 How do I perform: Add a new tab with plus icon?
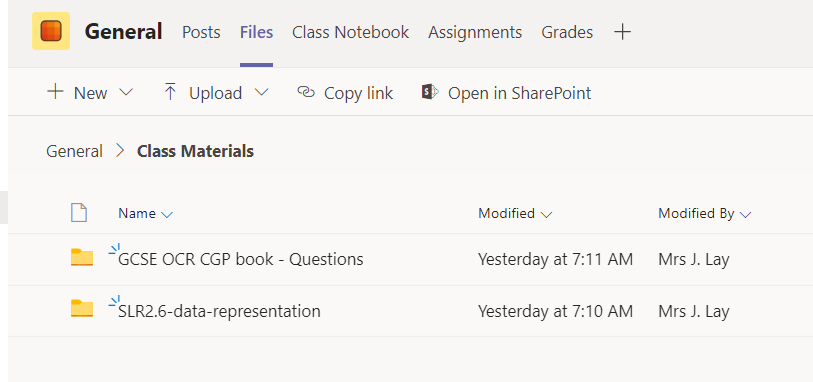pyautogui.click(x=622, y=32)
